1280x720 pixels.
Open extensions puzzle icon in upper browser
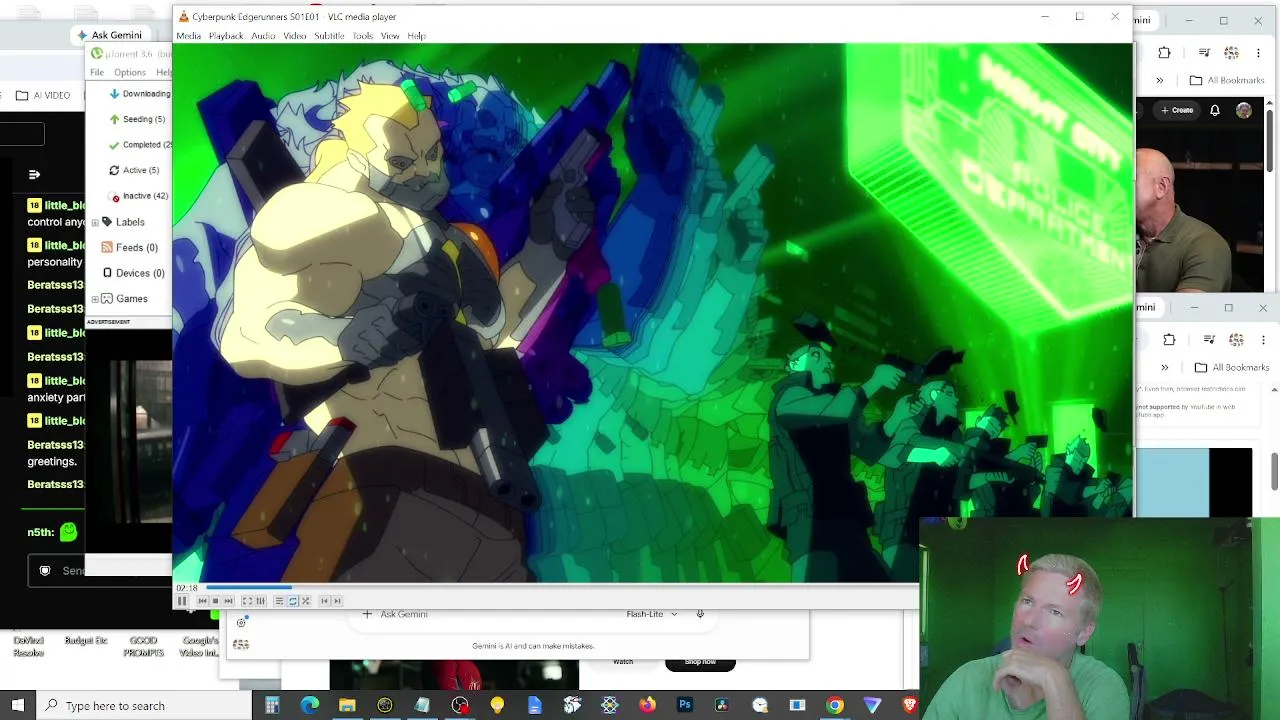tap(1164, 53)
